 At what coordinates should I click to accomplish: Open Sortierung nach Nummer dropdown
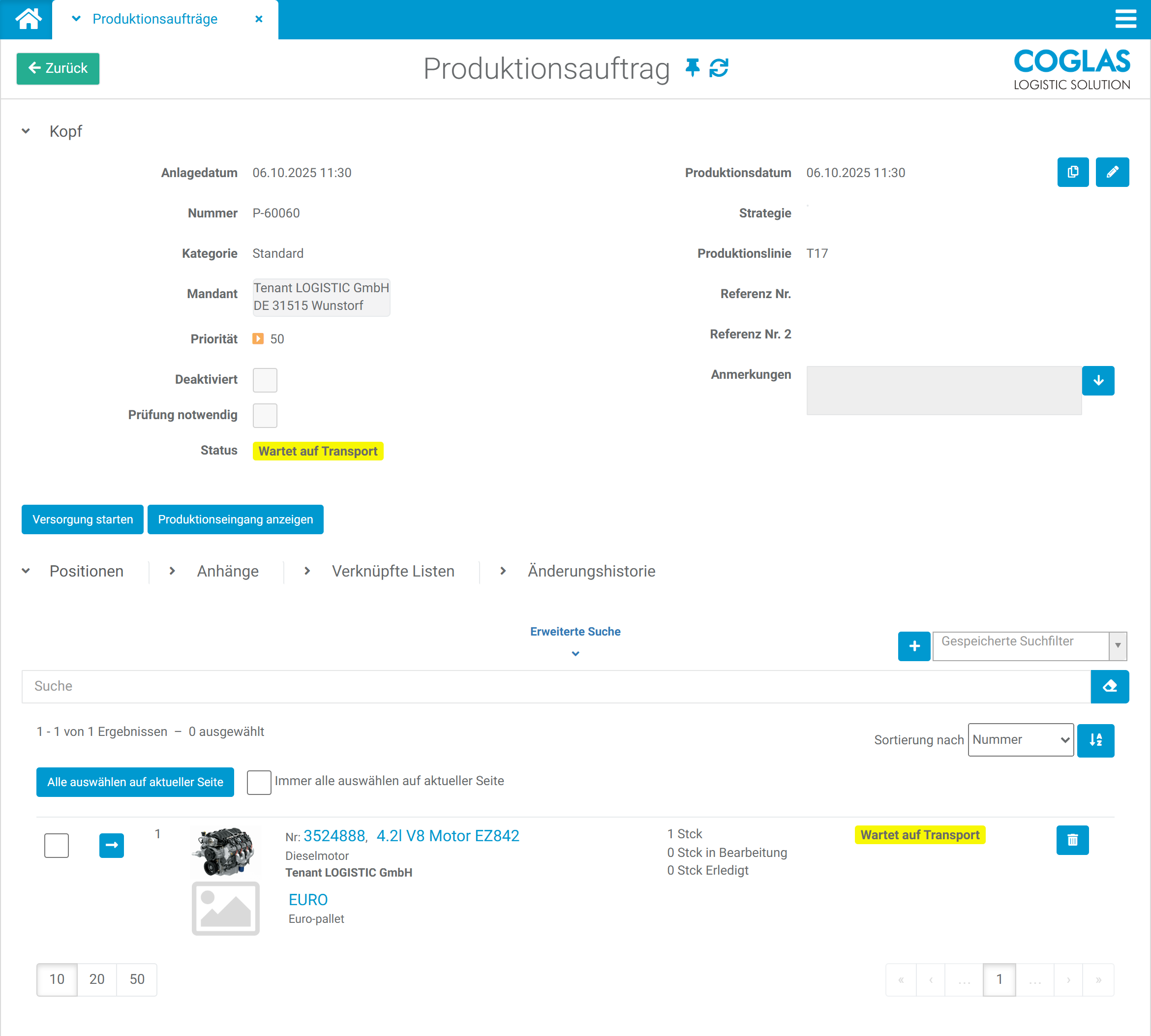[1020, 740]
